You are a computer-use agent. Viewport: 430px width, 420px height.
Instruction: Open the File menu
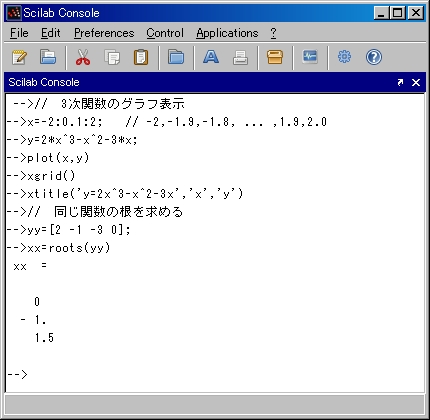(x=19, y=33)
